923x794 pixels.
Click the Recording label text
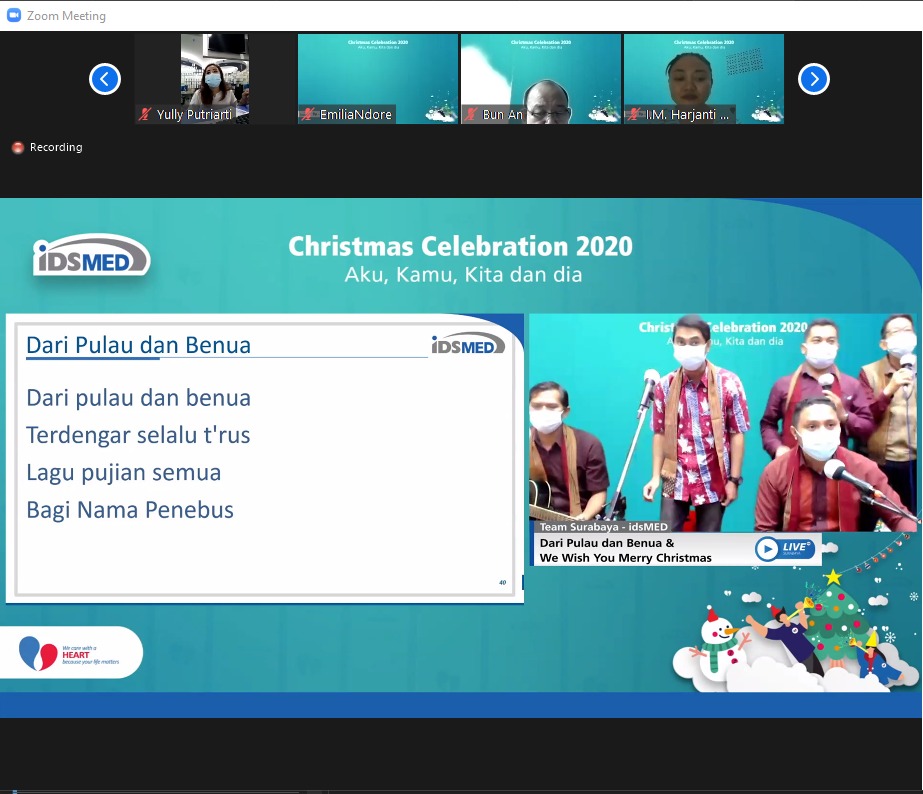56,148
